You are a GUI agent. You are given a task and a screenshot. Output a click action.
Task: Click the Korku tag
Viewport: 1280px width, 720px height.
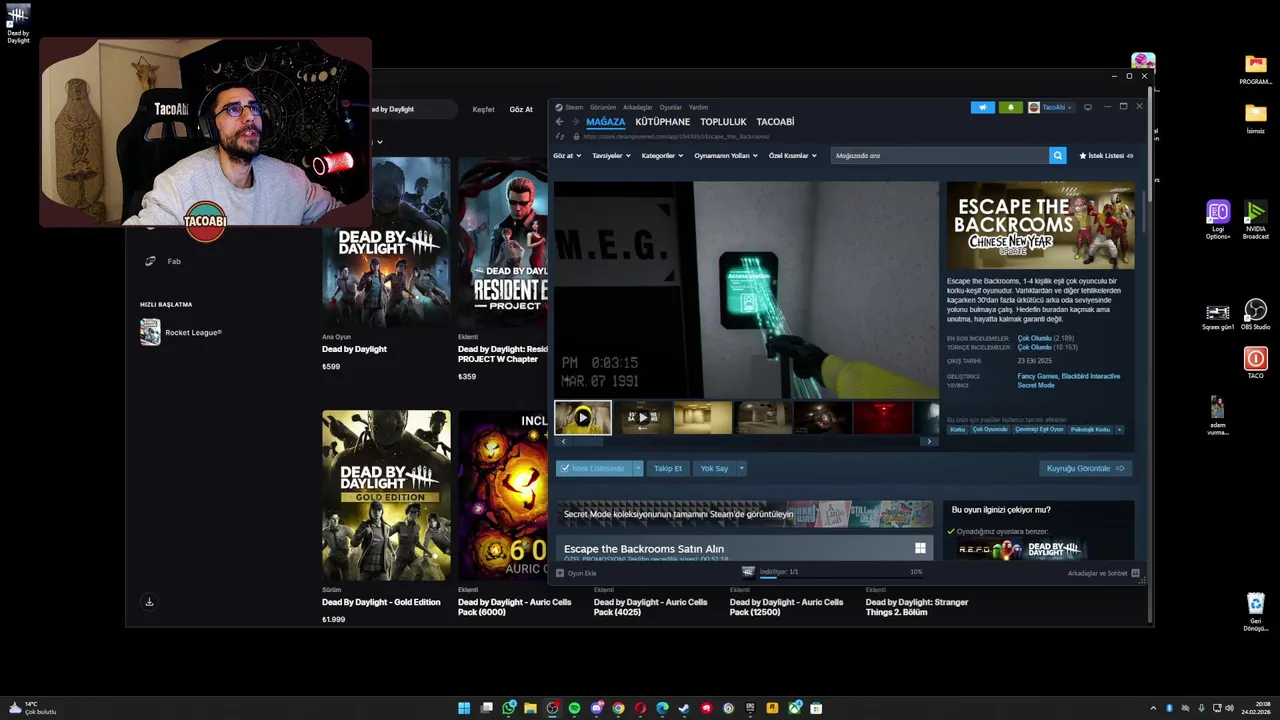point(957,429)
